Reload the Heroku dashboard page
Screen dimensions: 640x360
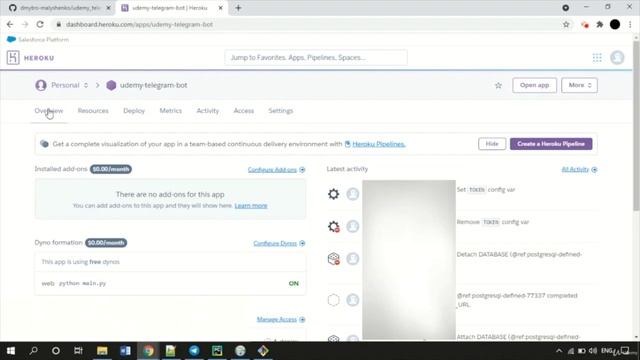(40, 24)
